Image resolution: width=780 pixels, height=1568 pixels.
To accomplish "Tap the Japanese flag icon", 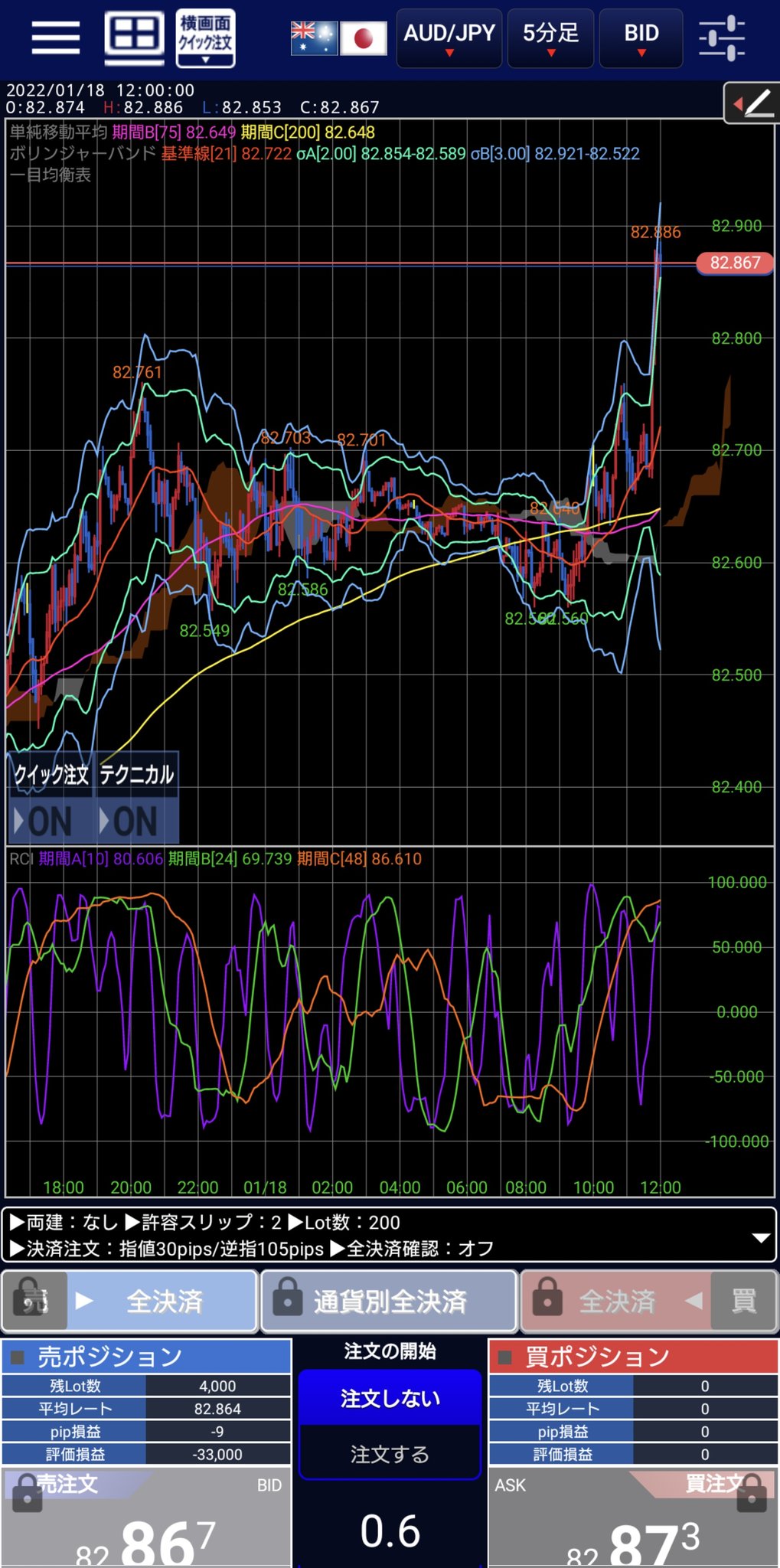I will point(364,38).
